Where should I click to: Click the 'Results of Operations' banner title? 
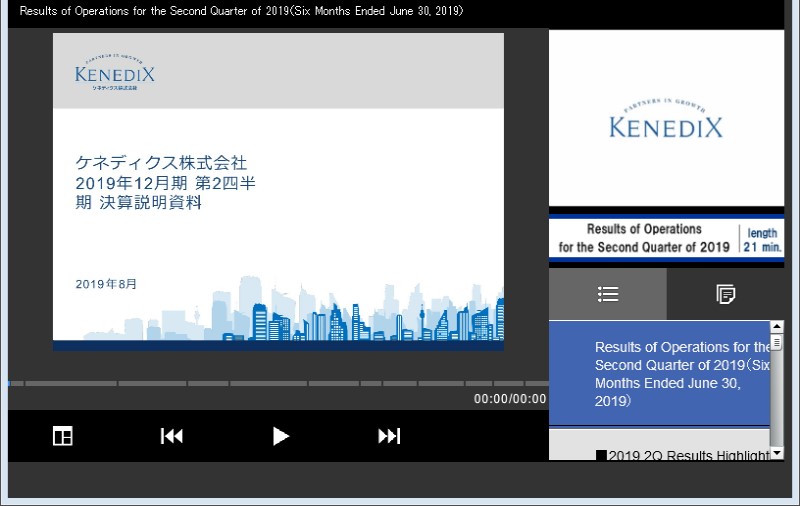pos(644,238)
